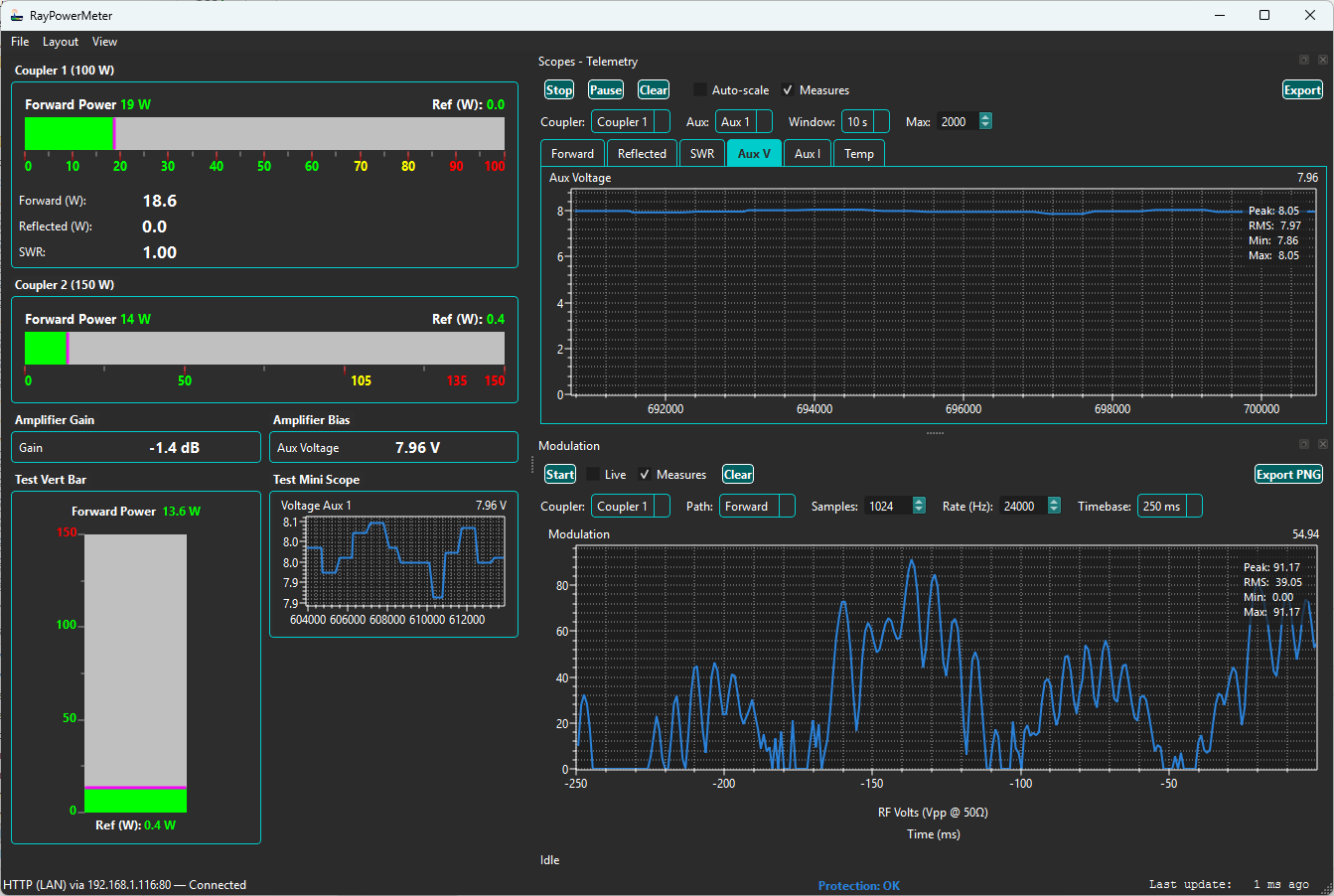
Task: Click the Last update status text
Action: [1229, 884]
